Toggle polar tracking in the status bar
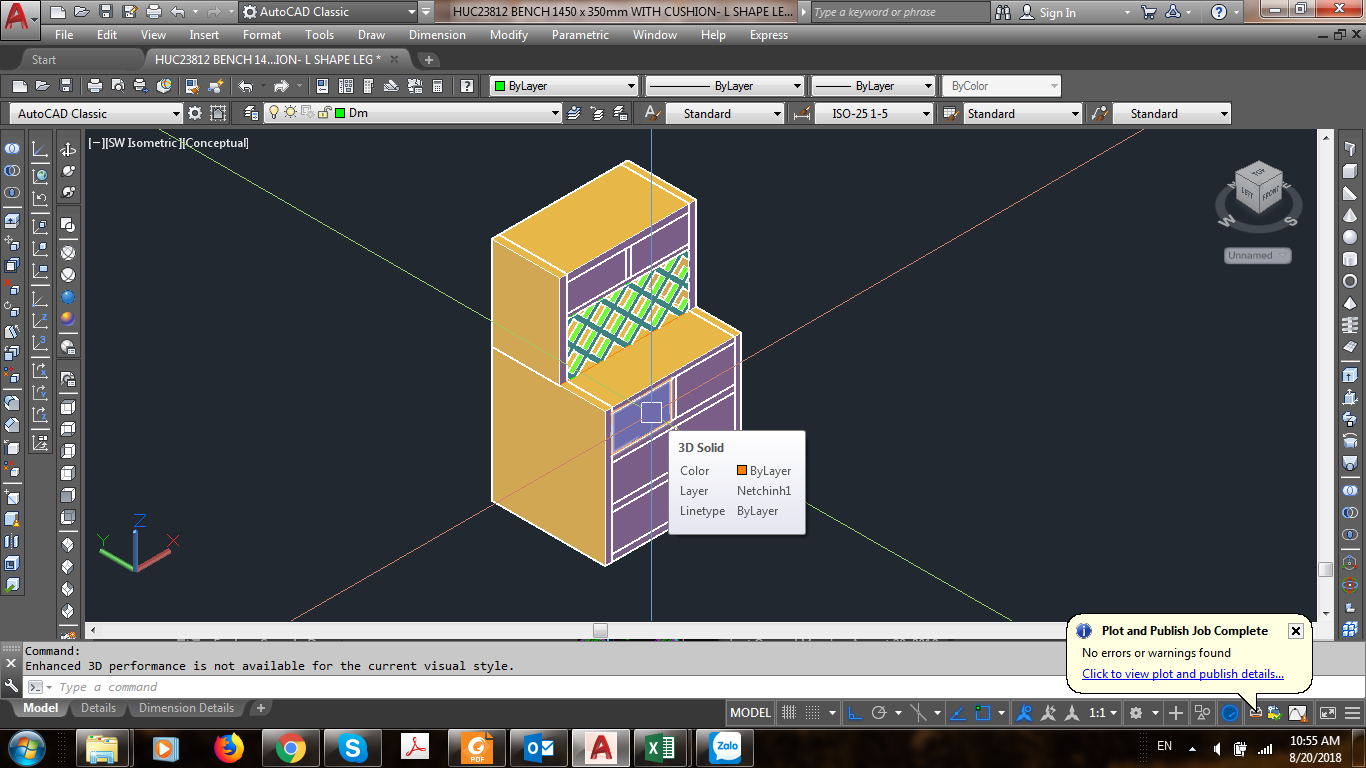 pyautogui.click(x=879, y=713)
